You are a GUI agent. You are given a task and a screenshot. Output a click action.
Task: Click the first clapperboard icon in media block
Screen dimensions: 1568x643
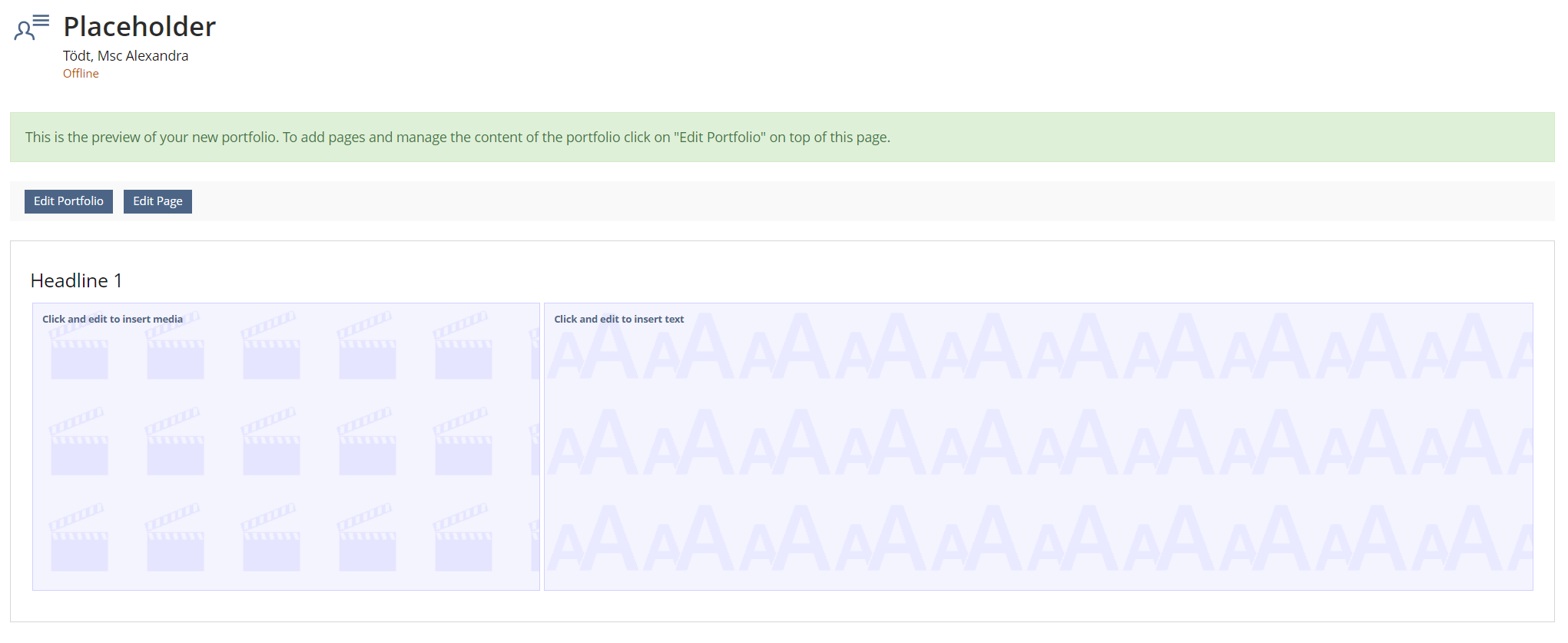tap(79, 353)
